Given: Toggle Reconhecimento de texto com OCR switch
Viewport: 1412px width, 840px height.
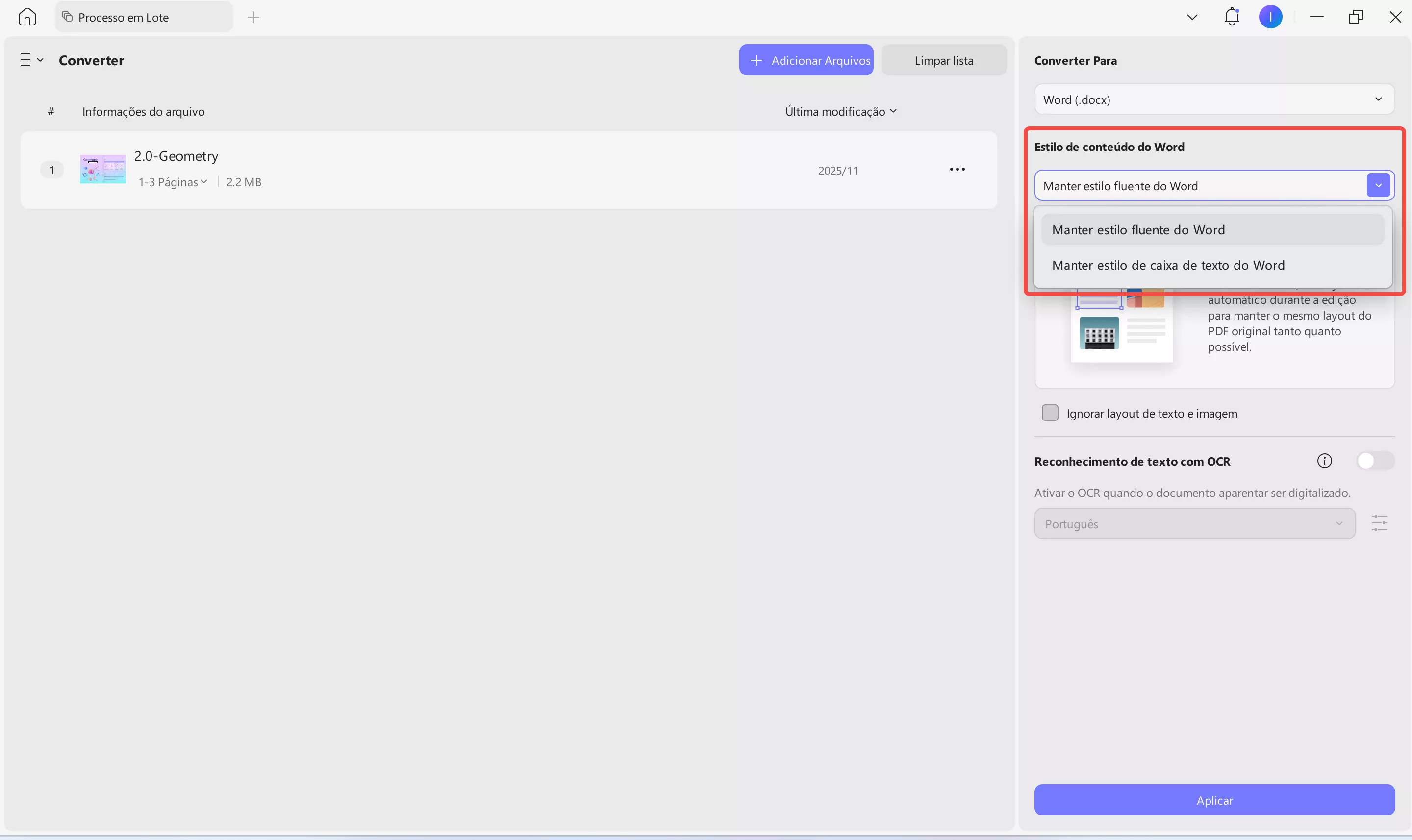Looking at the screenshot, I should 1375,461.
